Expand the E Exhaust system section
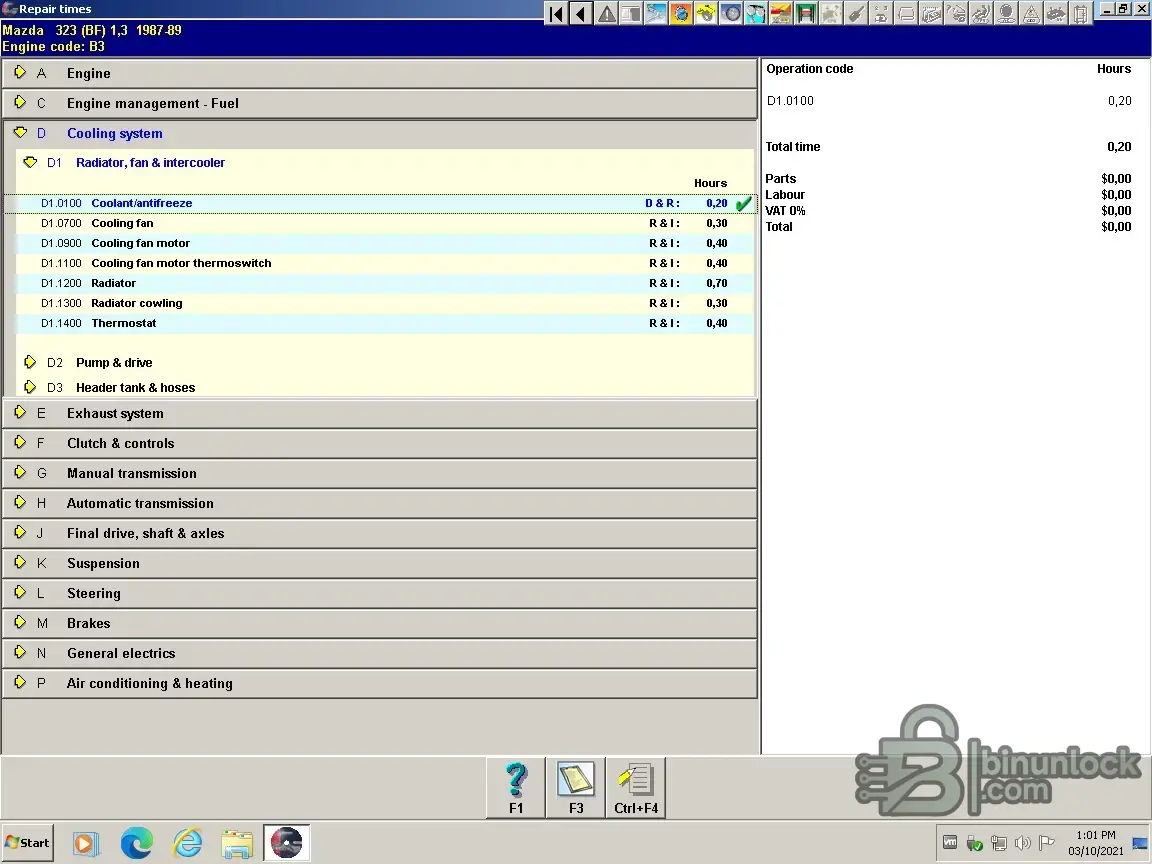 [x=380, y=414]
